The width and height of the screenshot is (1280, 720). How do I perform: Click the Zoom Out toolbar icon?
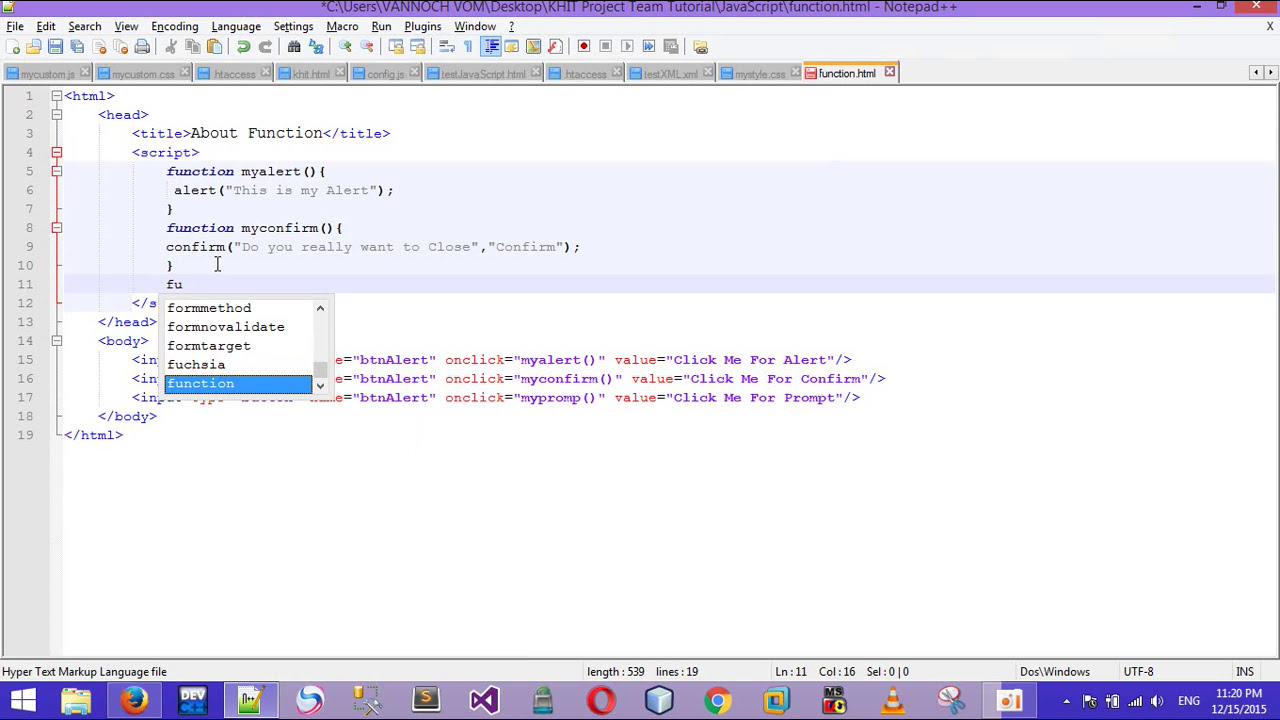point(367,46)
